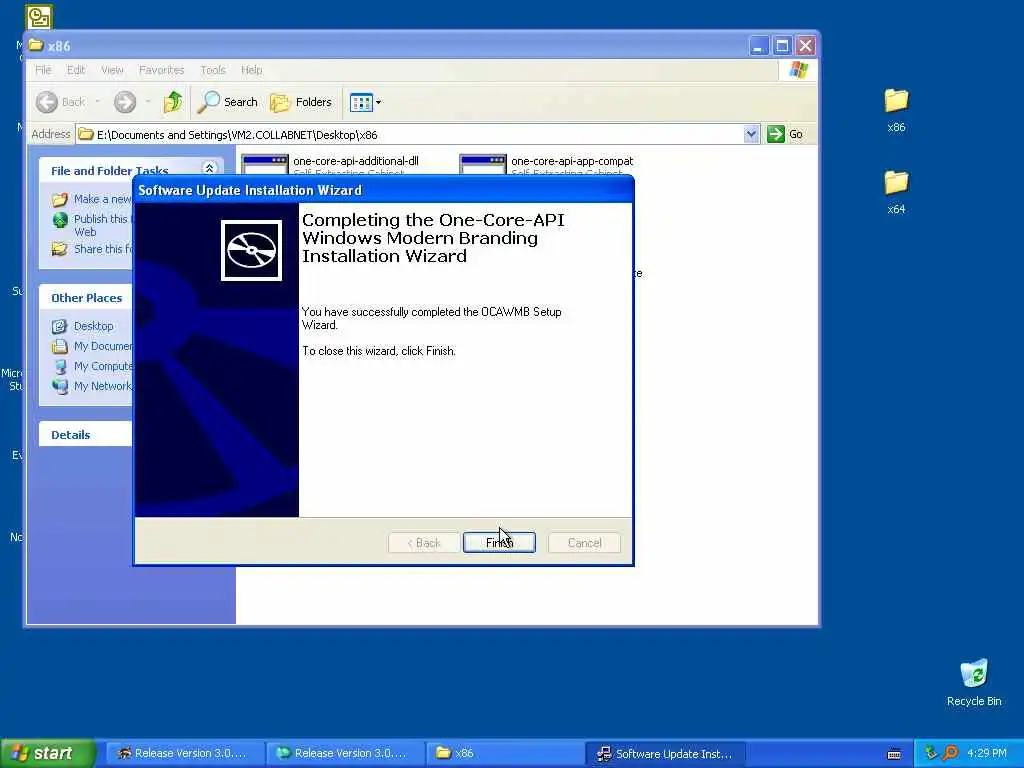
Task: Open the Edit menu in x86 window
Action: coord(76,70)
